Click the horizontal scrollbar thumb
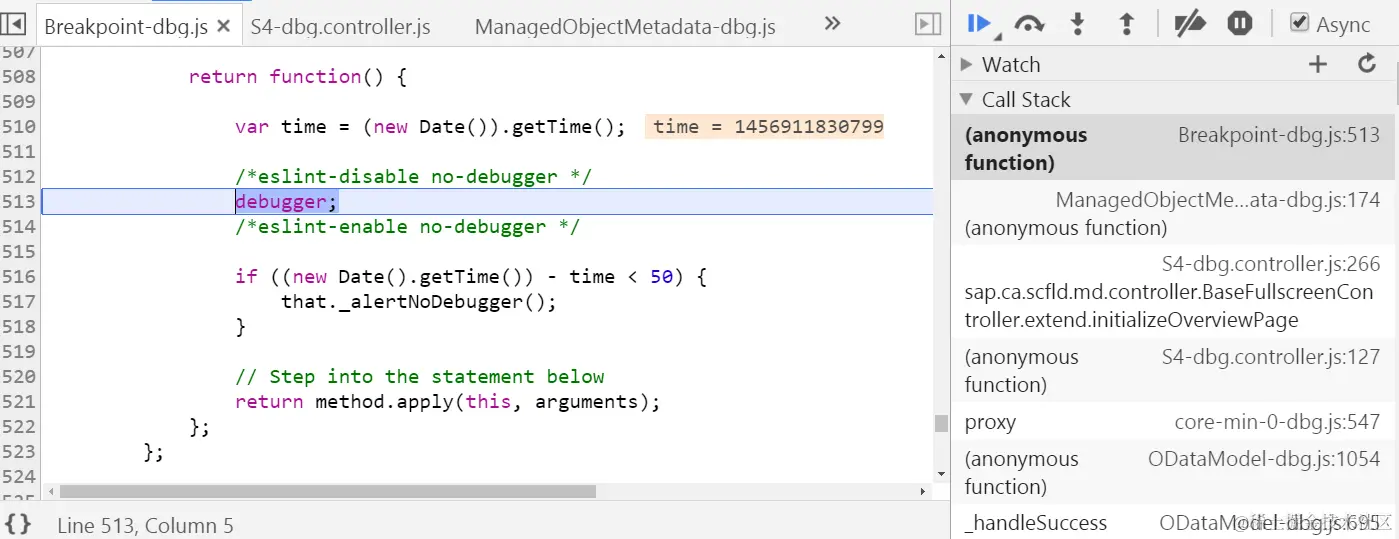 (x=328, y=491)
